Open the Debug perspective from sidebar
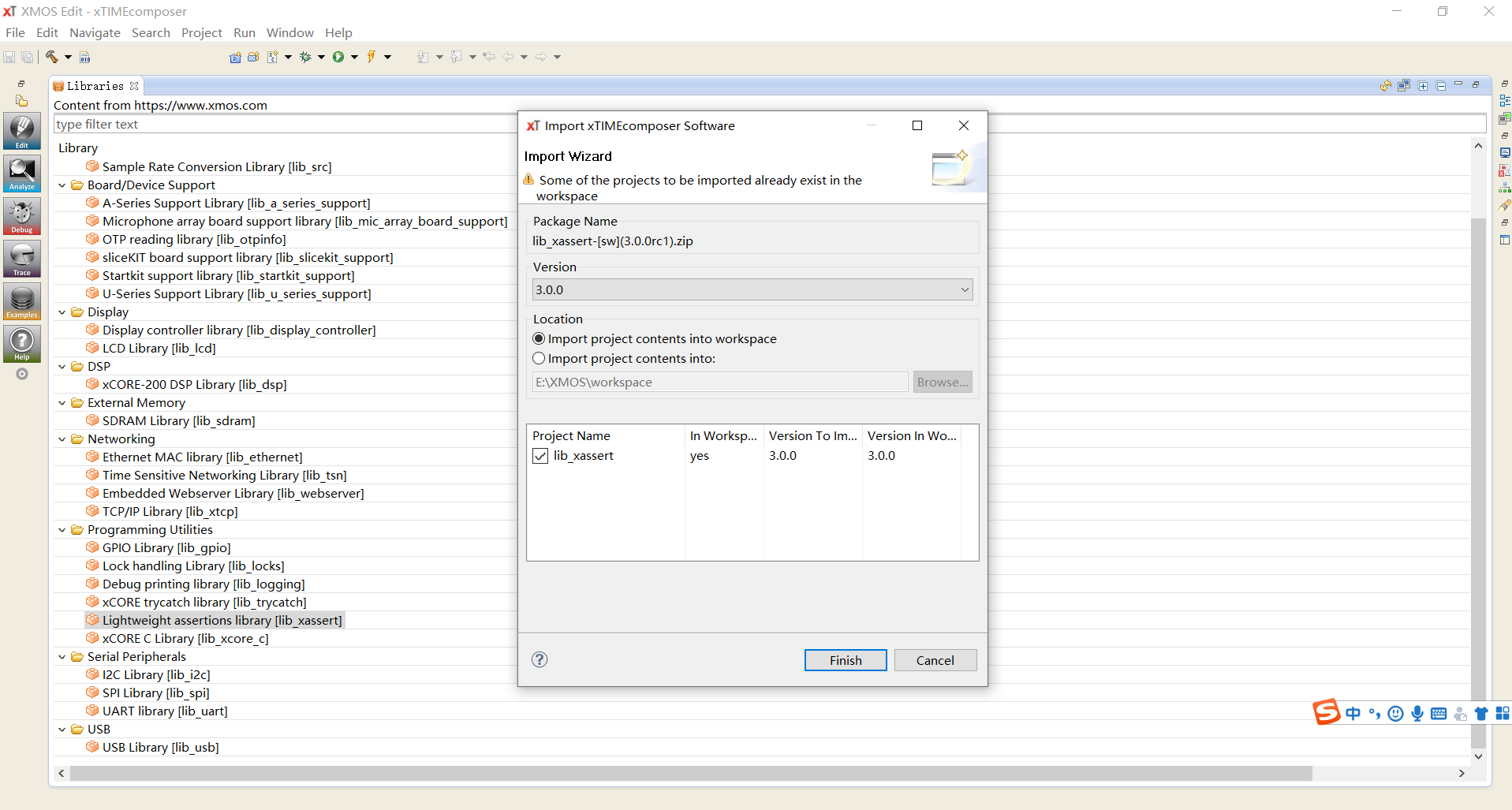 22,216
